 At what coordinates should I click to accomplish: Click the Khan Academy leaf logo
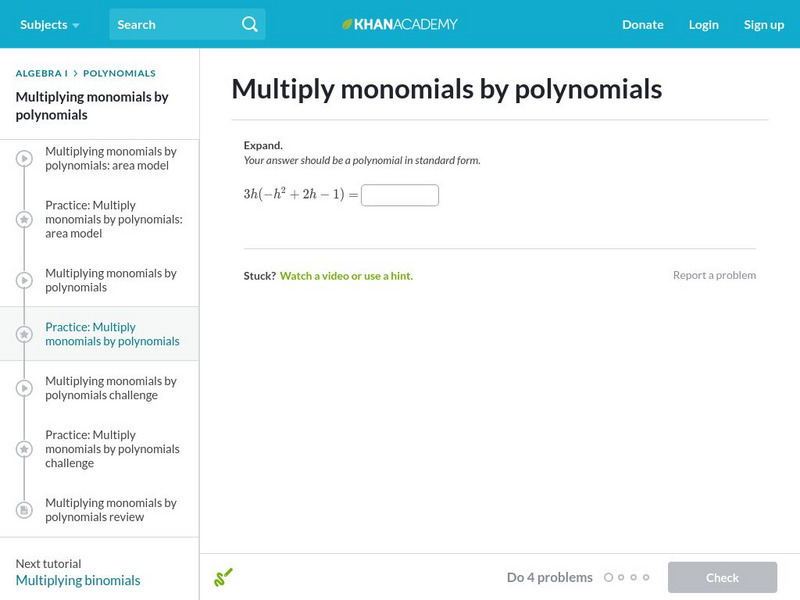[x=348, y=24]
